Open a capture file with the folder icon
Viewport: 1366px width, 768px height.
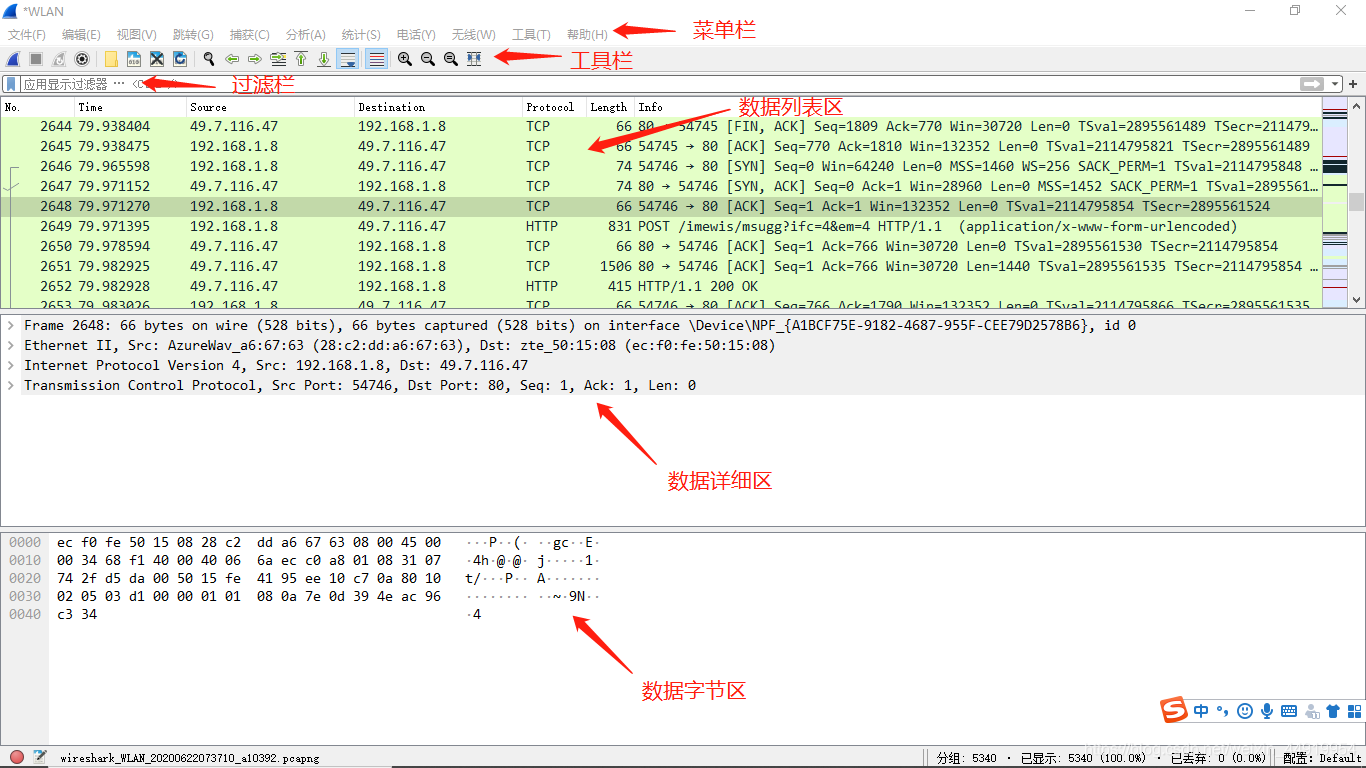[111, 59]
